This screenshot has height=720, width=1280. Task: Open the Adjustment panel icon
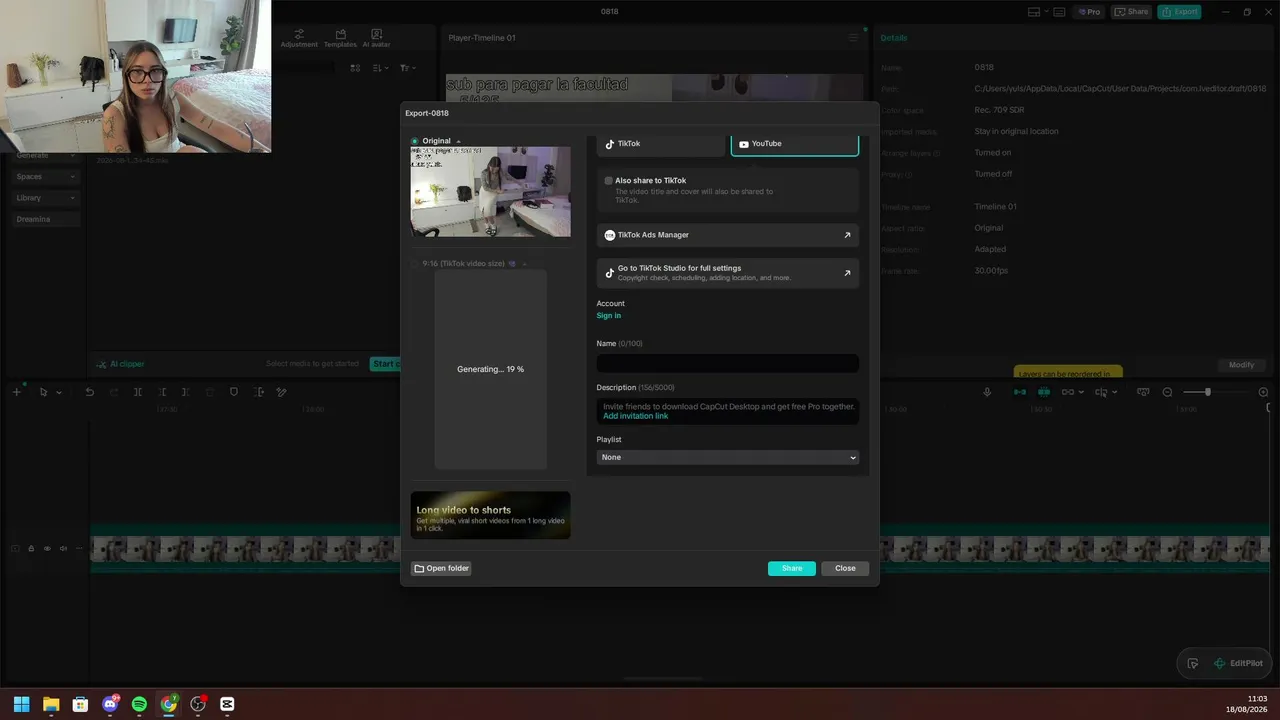299,38
